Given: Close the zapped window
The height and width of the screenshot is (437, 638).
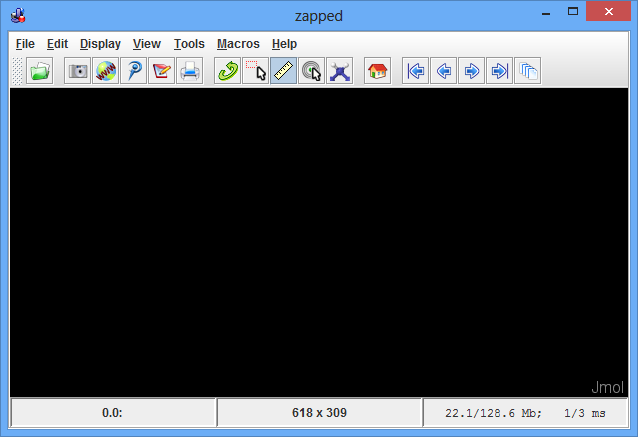Looking at the screenshot, I should coord(609,11).
